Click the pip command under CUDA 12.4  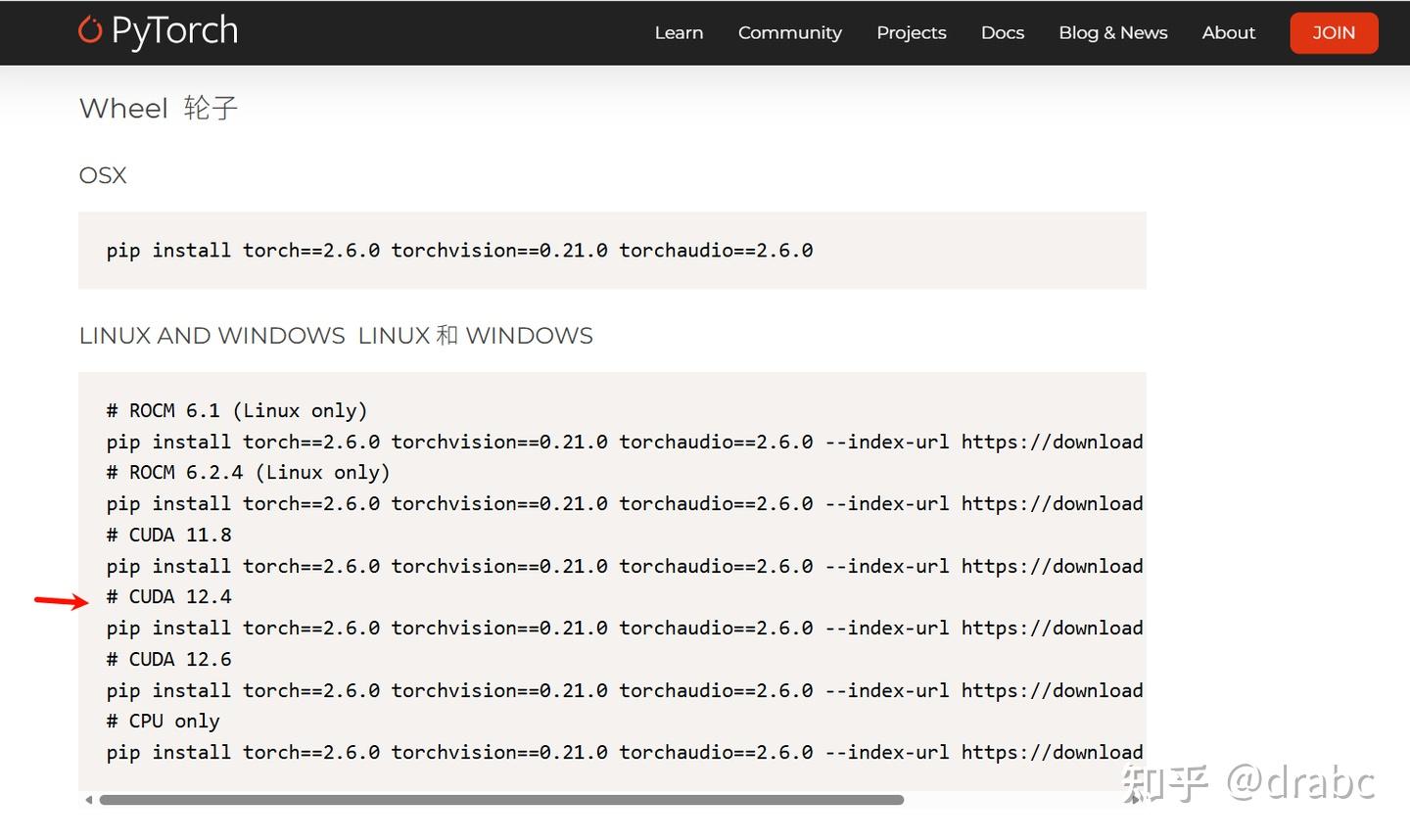point(624,628)
